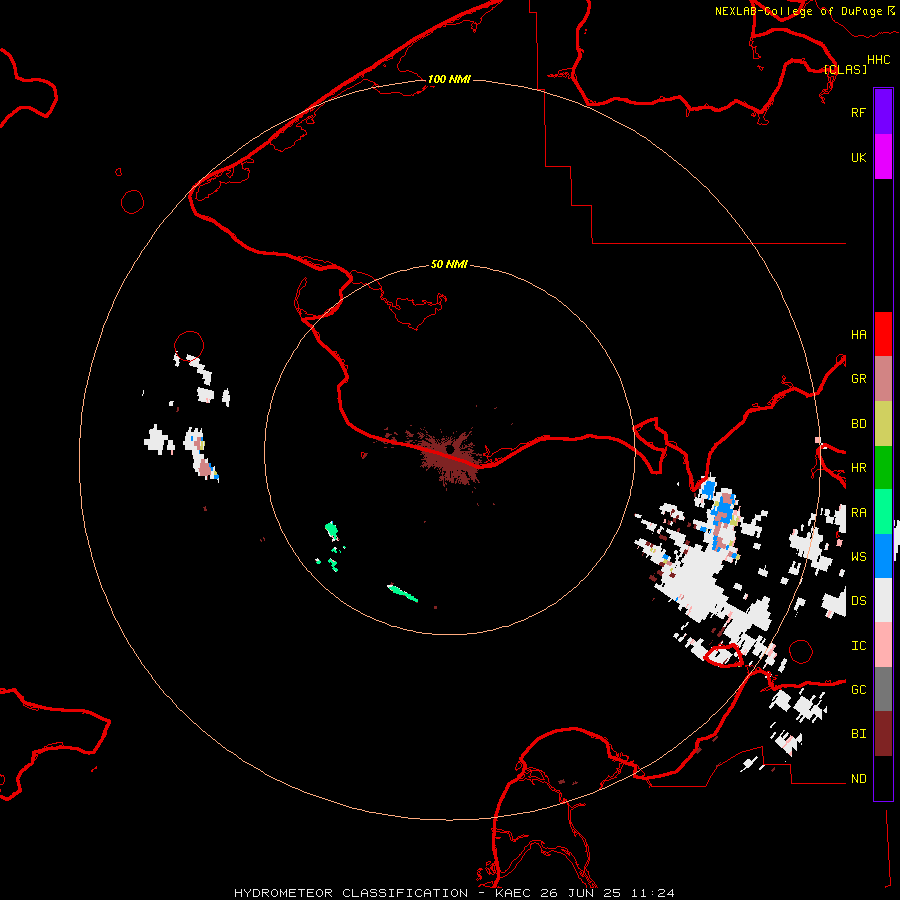Select the HR legend label
Image resolution: width=900 pixels, height=900 pixels.
tap(858, 468)
